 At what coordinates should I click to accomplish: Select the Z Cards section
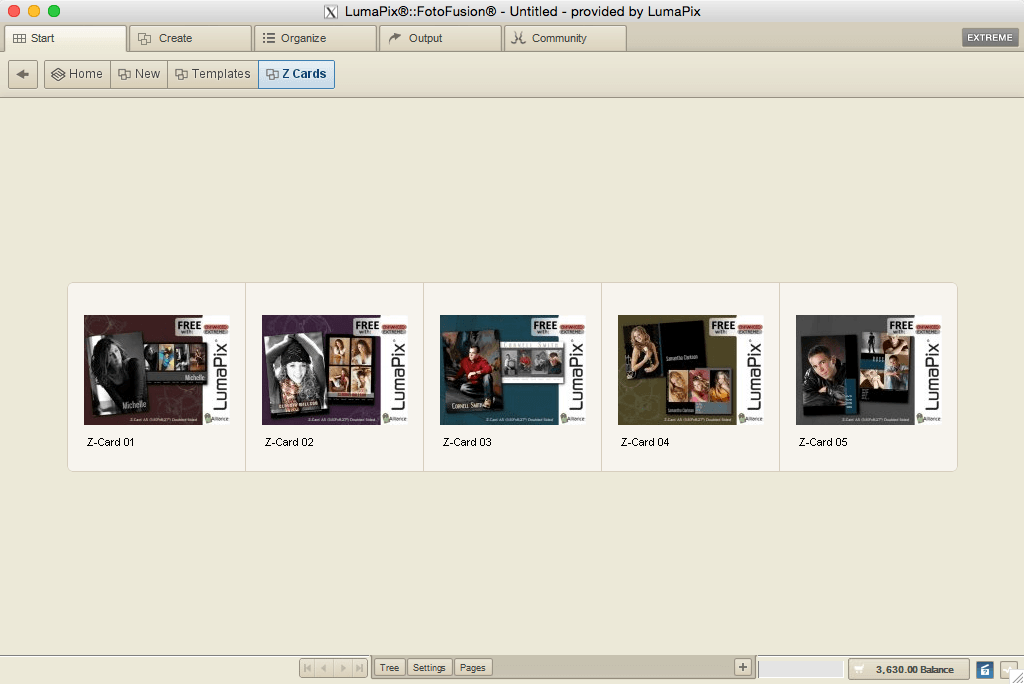tap(296, 74)
